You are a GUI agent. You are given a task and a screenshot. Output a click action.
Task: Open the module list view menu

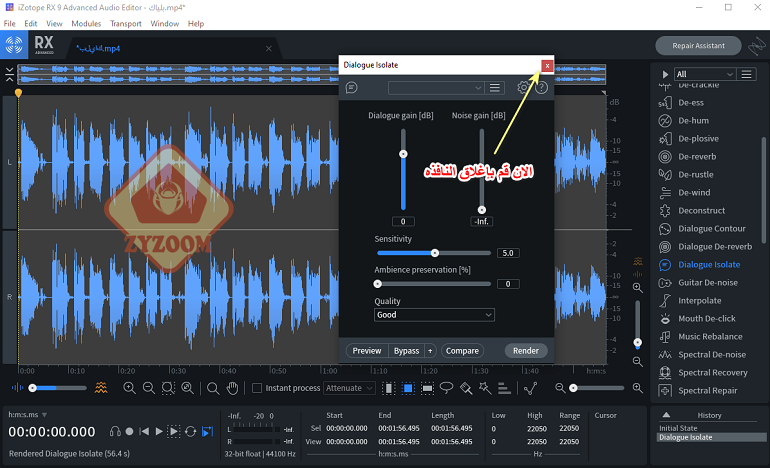tap(746, 74)
